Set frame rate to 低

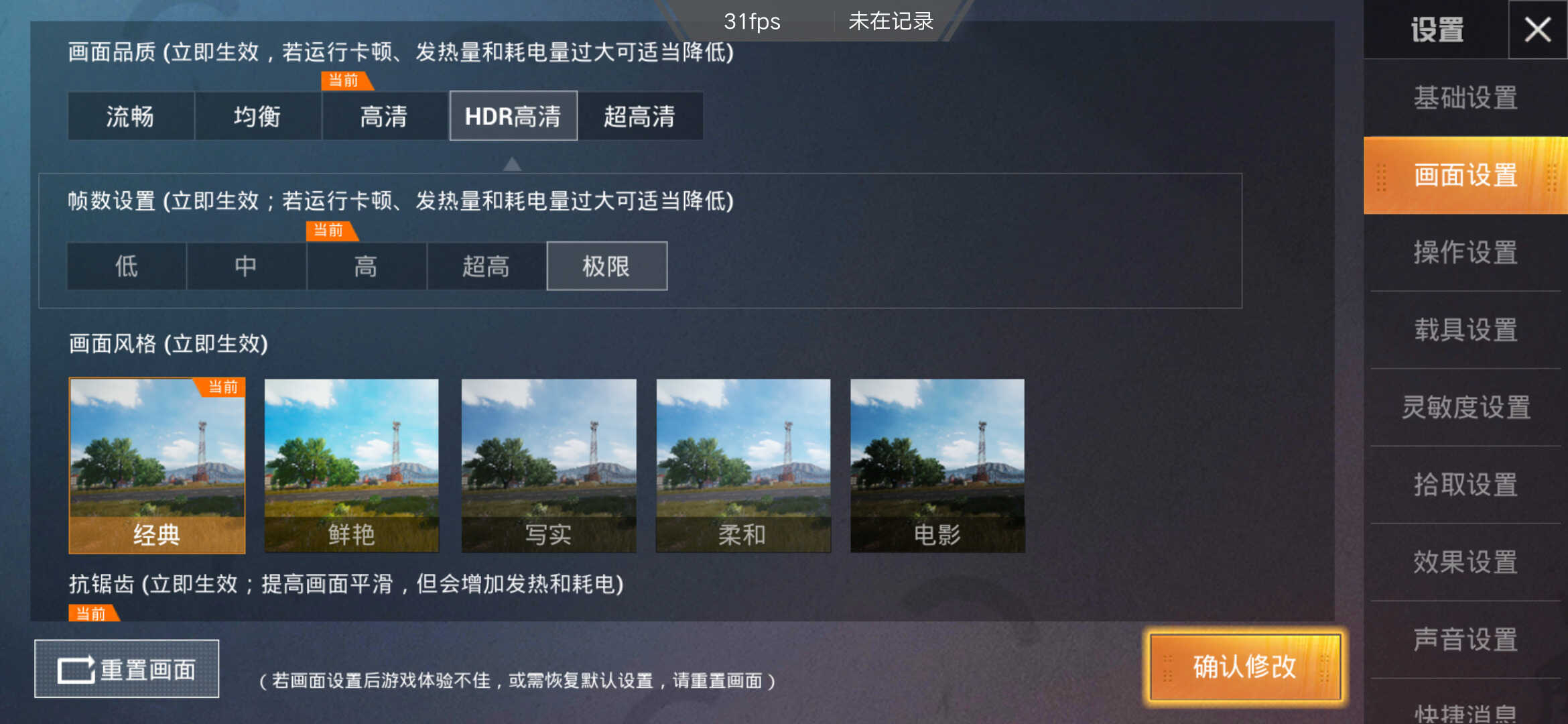point(127,266)
